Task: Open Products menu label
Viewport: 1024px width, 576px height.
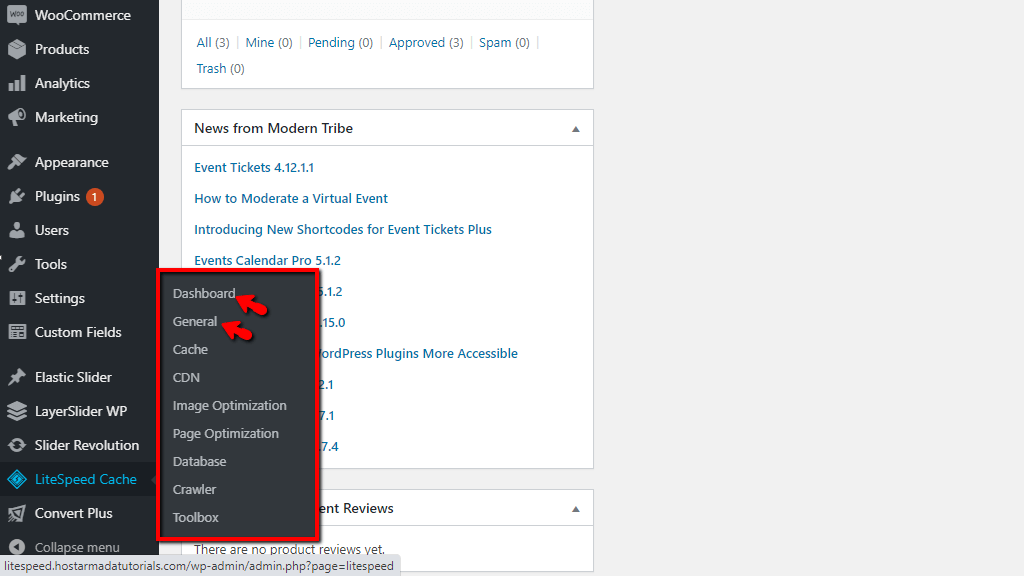Action: pos(62,49)
